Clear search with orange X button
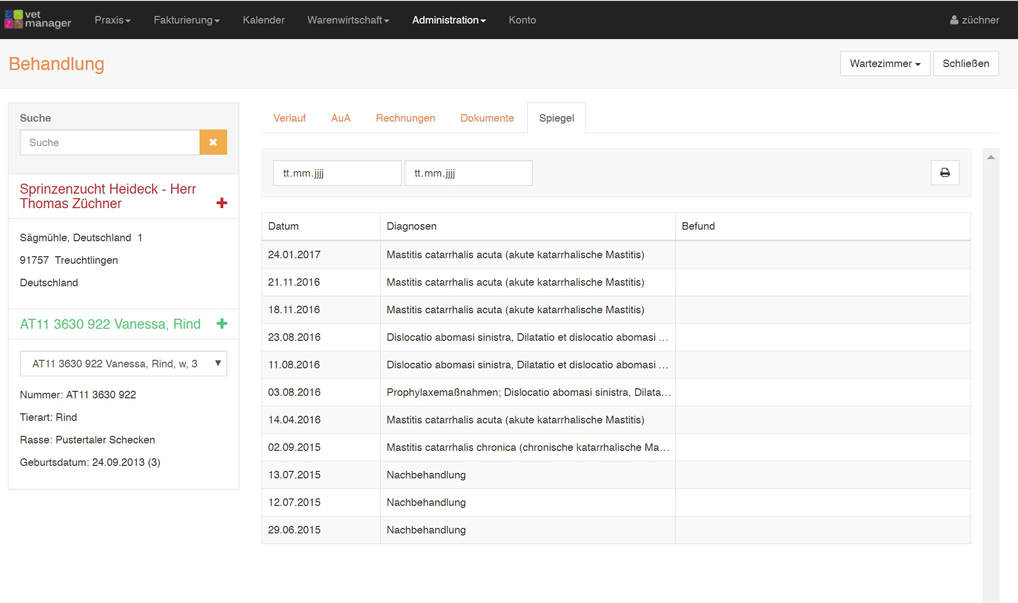The width and height of the screenshot is (1018, 603). [213, 143]
